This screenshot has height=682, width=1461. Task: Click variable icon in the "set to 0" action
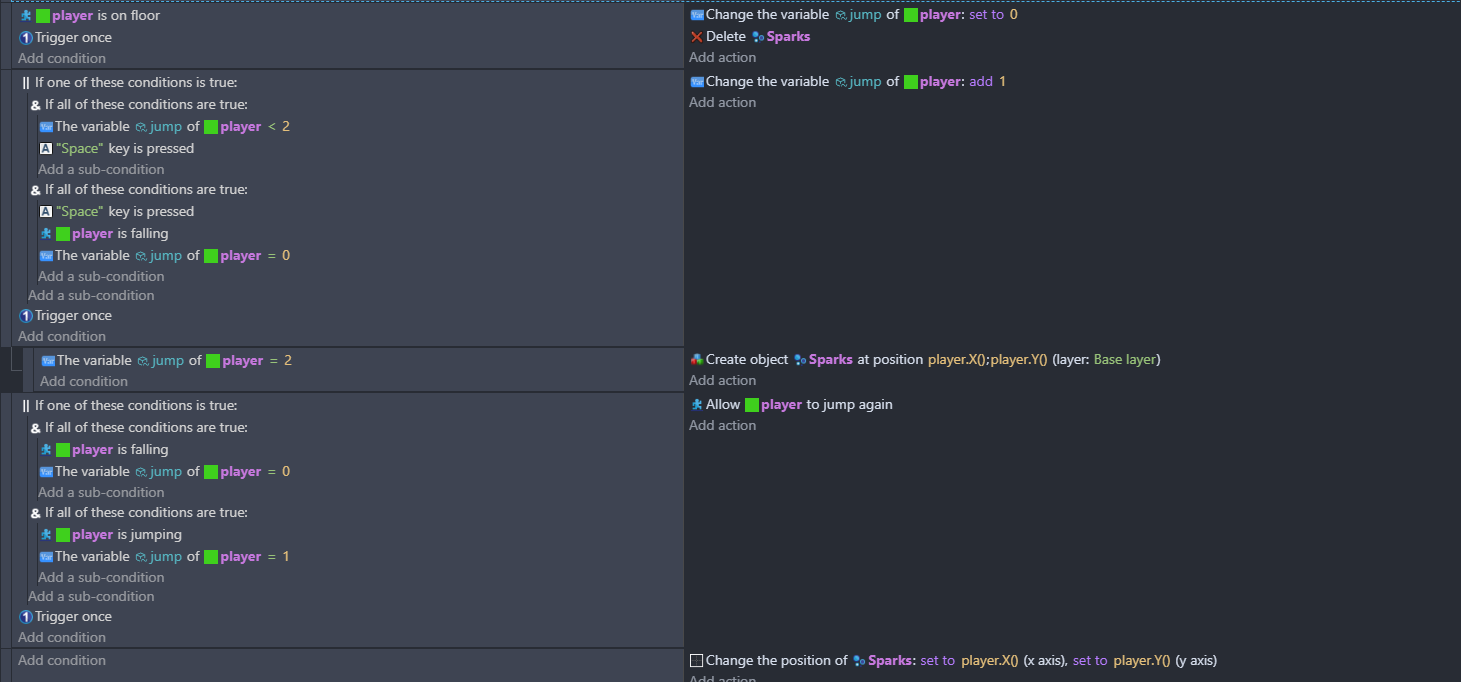click(x=697, y=15)
